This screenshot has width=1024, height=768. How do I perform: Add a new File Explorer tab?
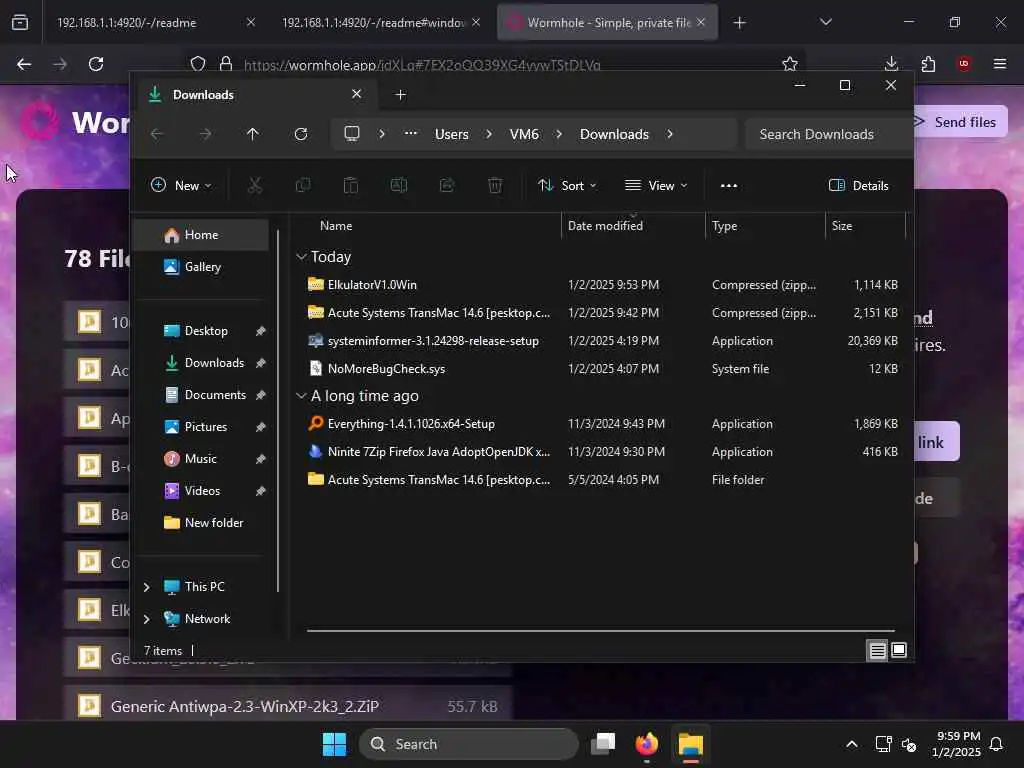[x=401, y=95]
